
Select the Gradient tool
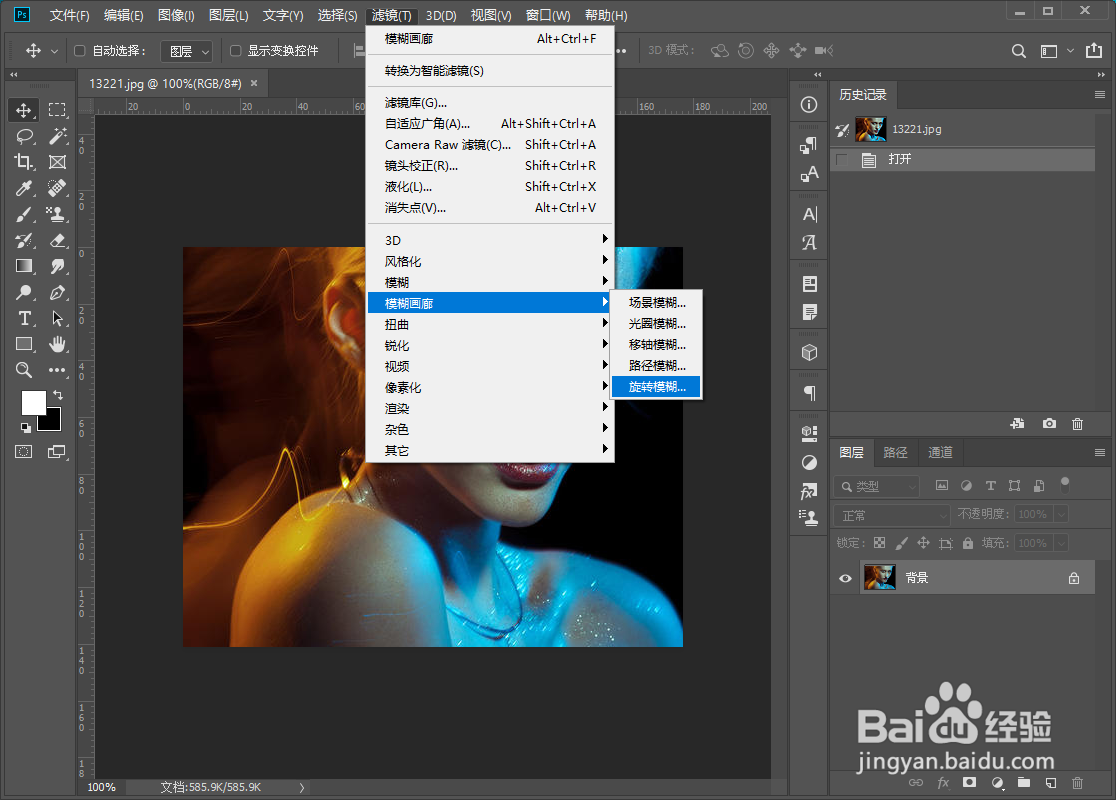pyautogui.click(x=23, y=266)
